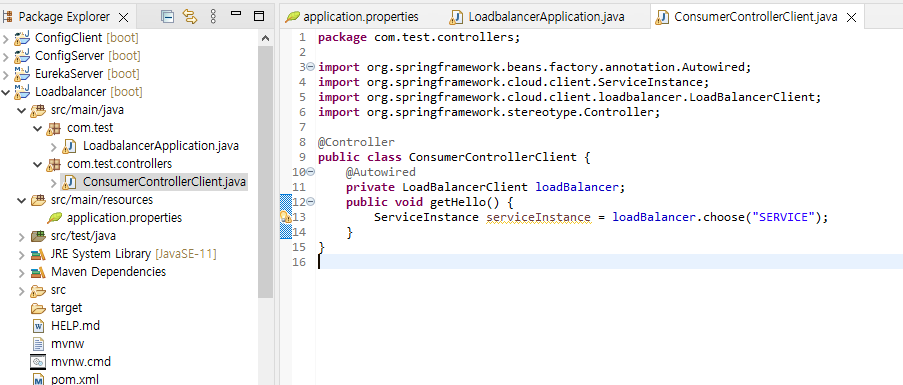Collapse getHello method fold at line 12
903x385 pixels.
tap(311, 201)
